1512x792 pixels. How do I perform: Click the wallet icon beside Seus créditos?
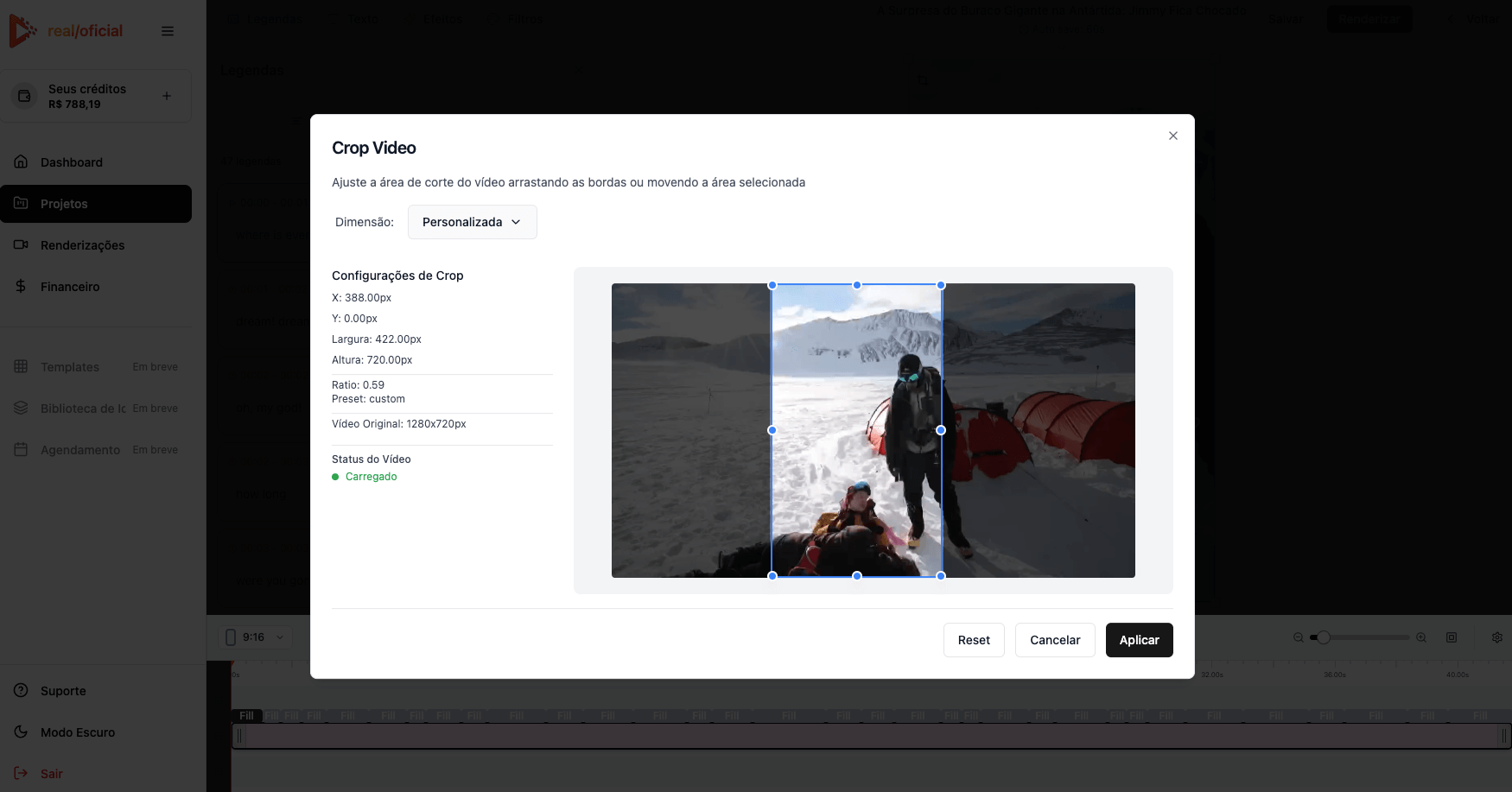(25, 96)
